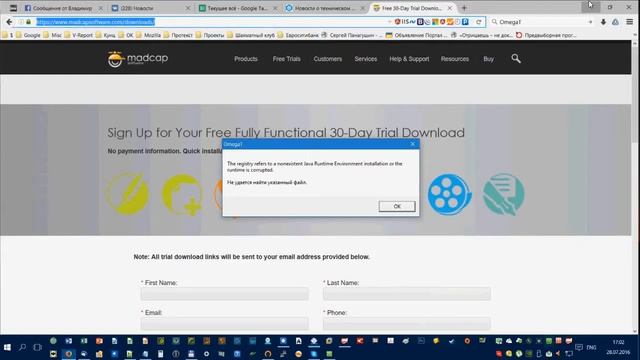Click the Buy navigation item
Screen dimensions: 640x360
click(x=489, y=59)
